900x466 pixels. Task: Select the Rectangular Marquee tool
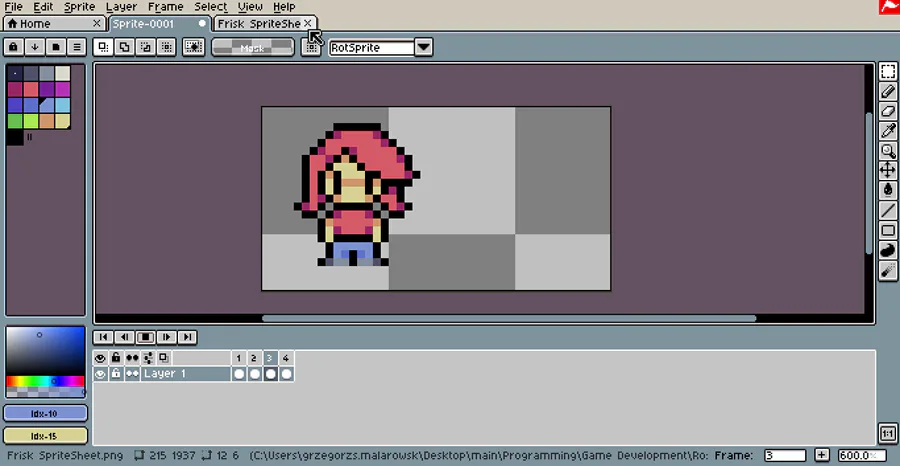pyautogui.click(x=888, y=72)
